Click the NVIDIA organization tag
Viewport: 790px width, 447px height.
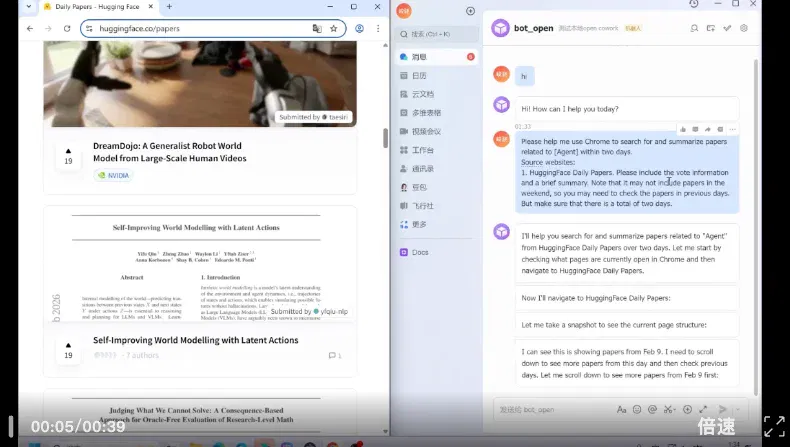click(x=113, y=175)
